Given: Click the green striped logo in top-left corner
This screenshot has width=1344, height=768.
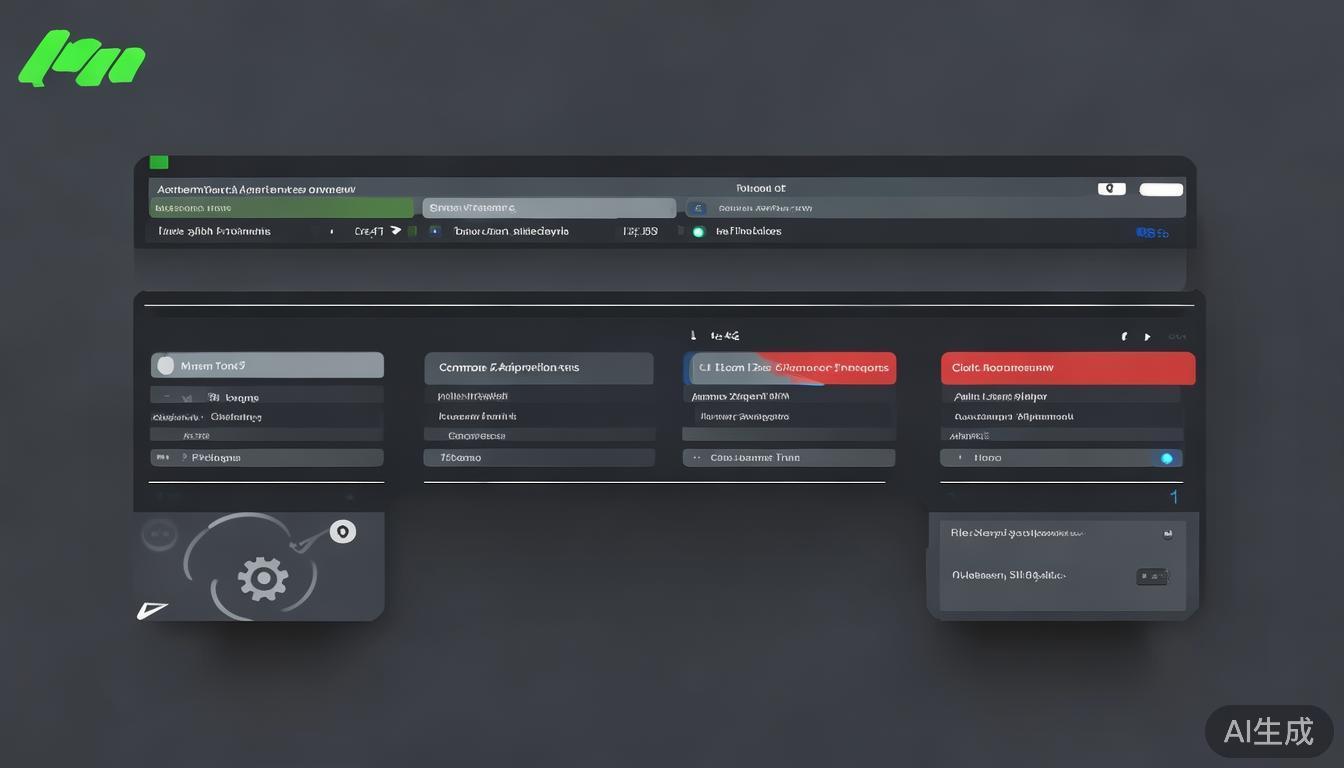Looking at the screenshot, I should coord(82,59).
